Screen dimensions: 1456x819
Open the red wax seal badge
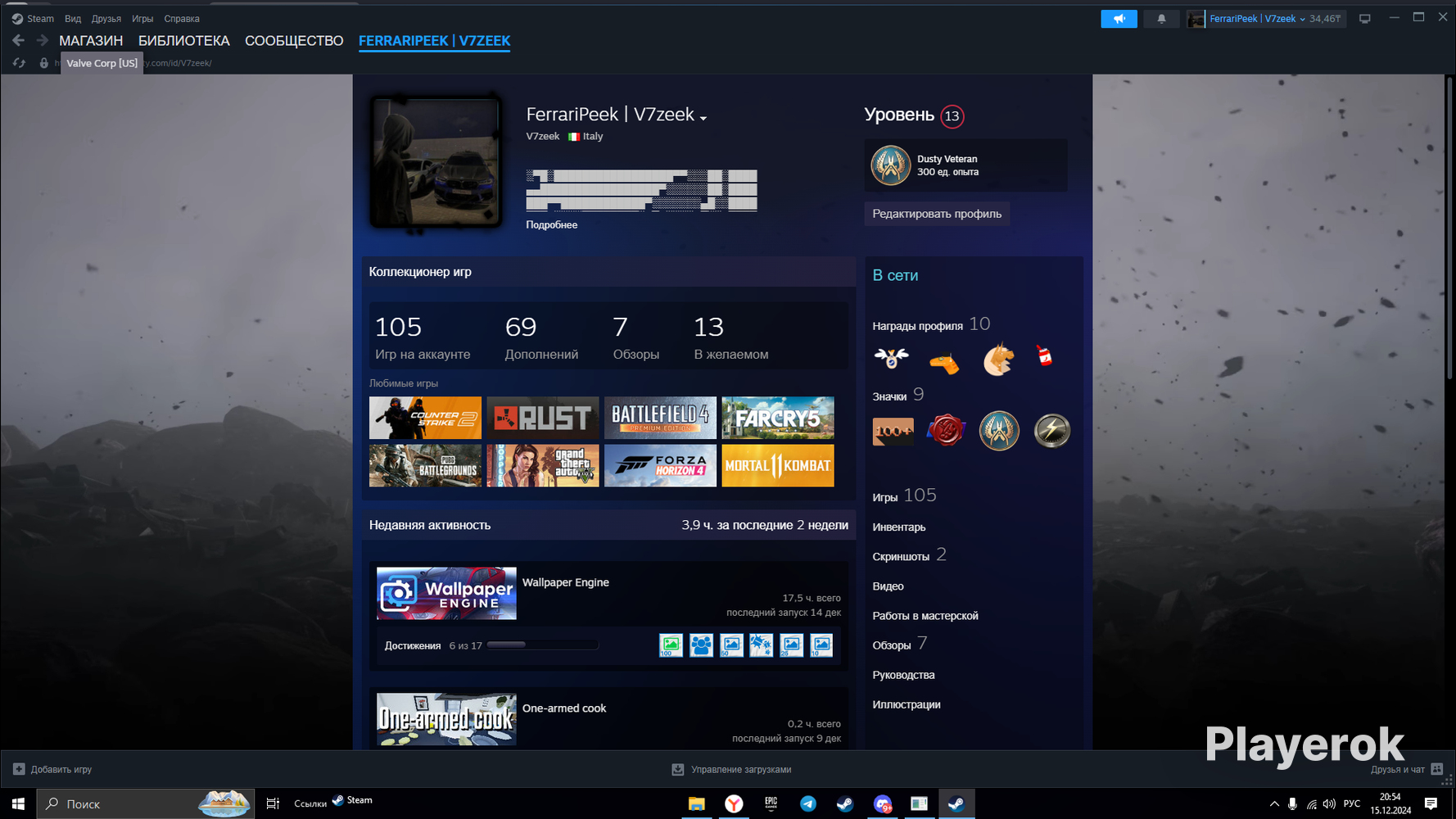[946, 431]
